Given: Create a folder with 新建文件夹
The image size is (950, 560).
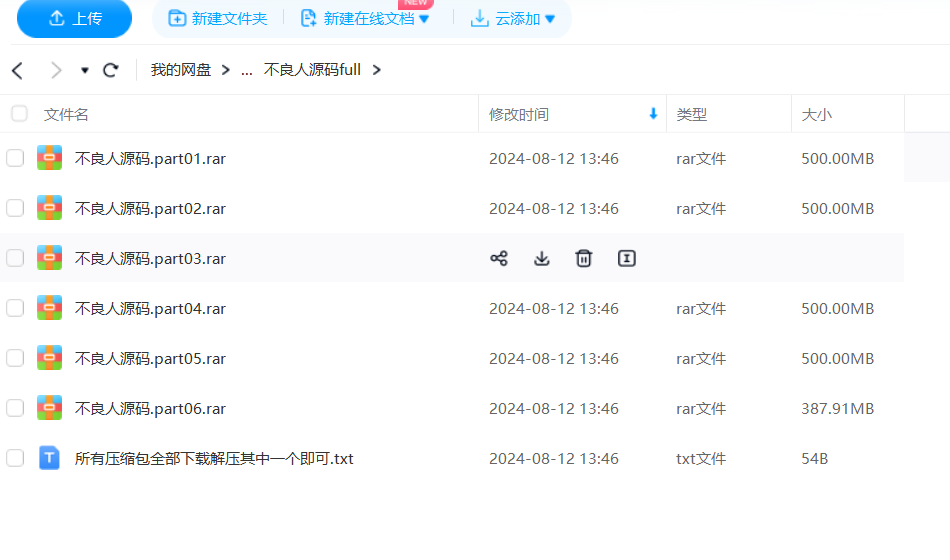Looking at the screenshot, I should [218, 18].
